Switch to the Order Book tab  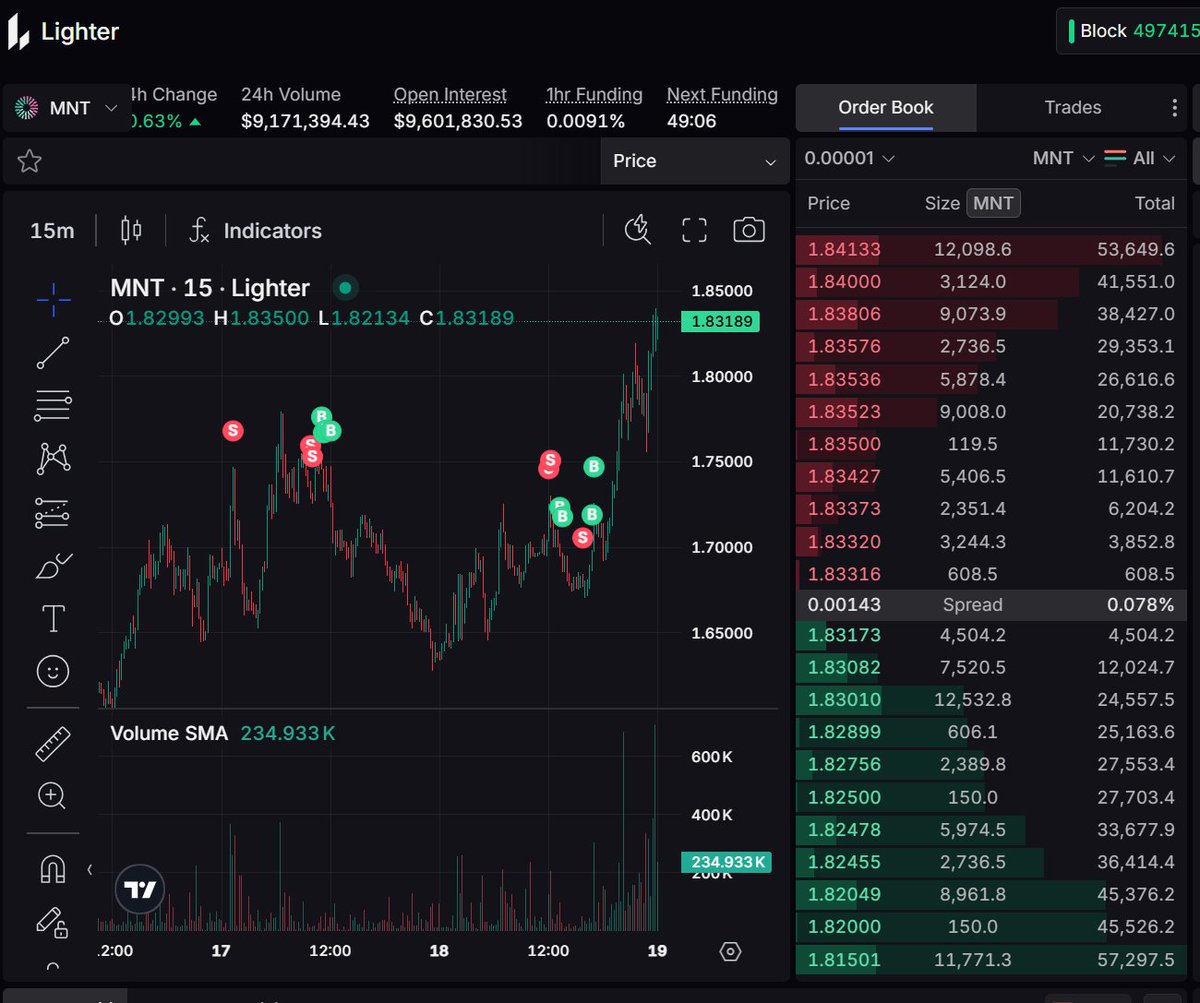(886, 108)
